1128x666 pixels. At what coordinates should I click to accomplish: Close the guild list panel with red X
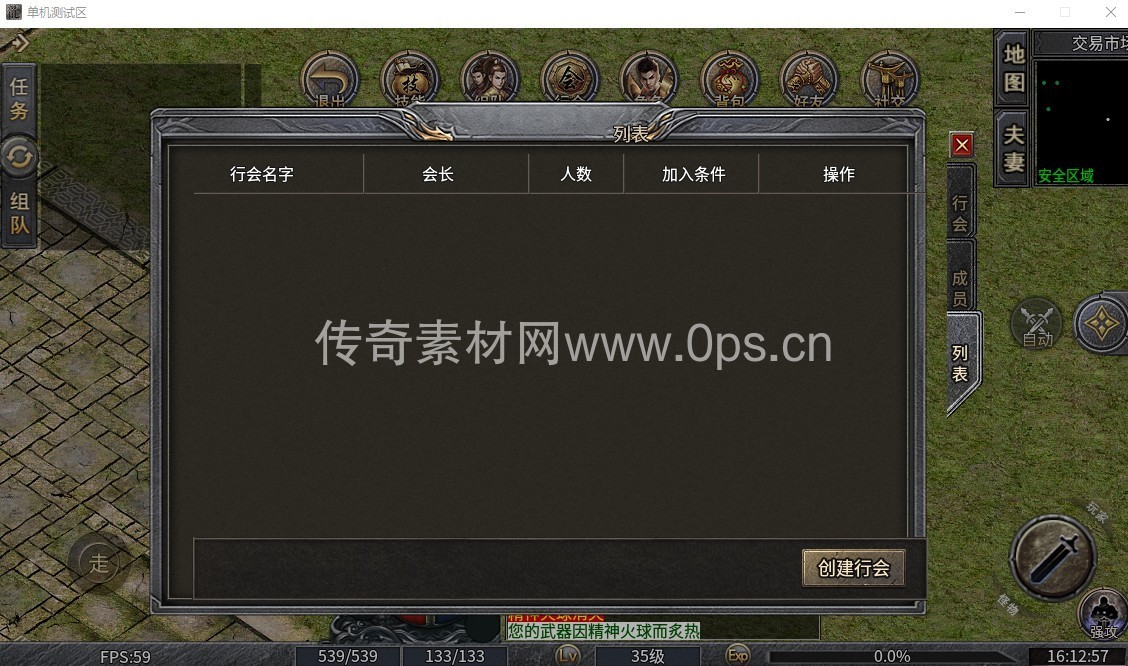point(962,145)
